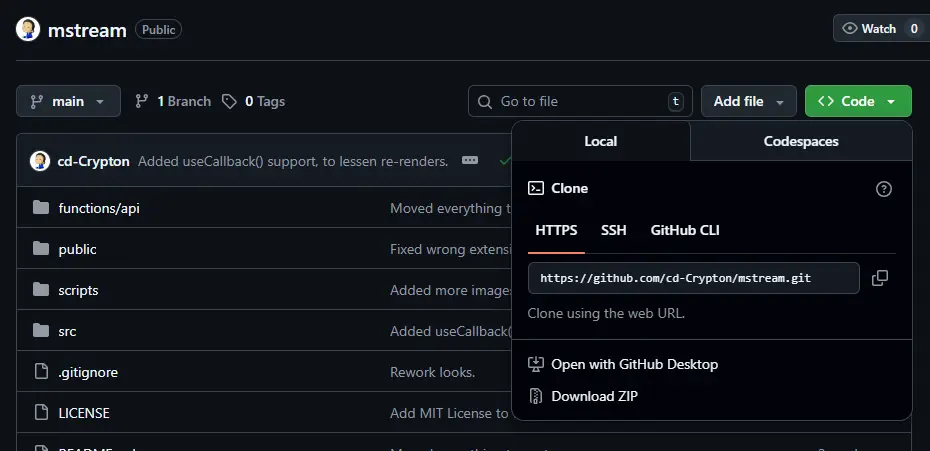Image resolution: width=930 pixels, height=451 pixels.
Task: Click the file icon beside LICENSE
Action: click(41, 413)
